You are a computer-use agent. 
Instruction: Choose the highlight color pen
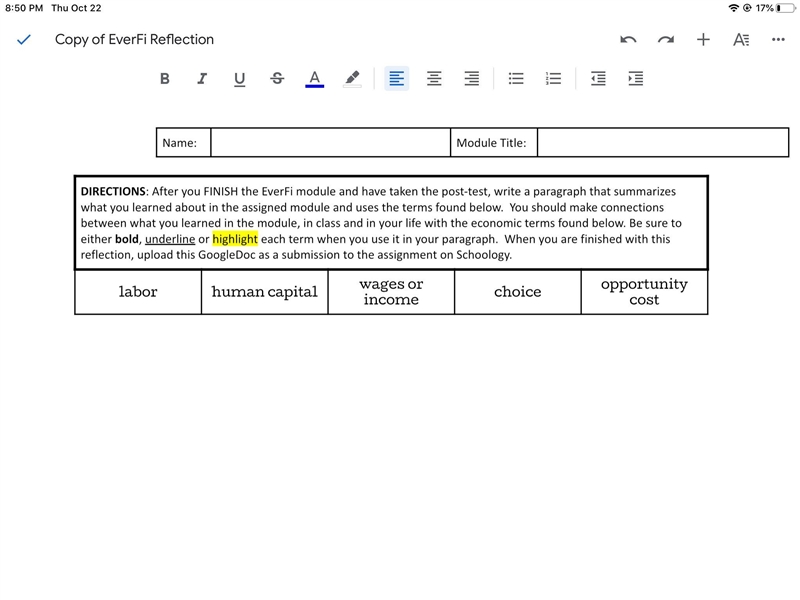(x=352, y=79)
